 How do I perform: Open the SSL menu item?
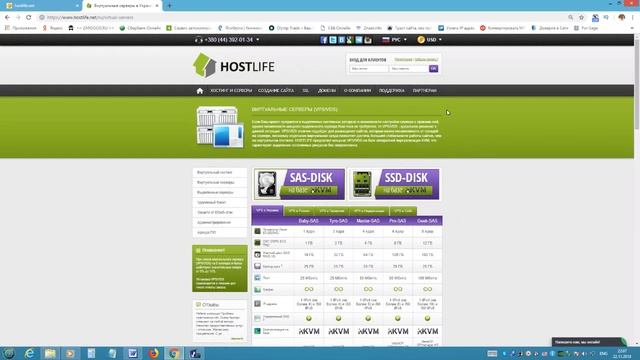point(306,91)
